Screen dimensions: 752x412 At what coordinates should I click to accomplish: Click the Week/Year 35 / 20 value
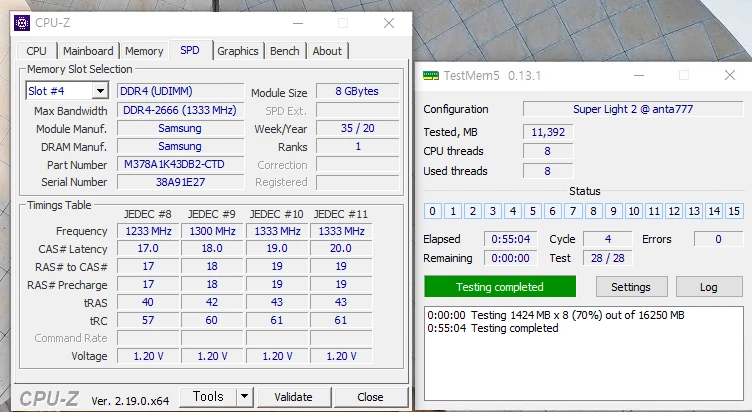(x=357, y=128)
